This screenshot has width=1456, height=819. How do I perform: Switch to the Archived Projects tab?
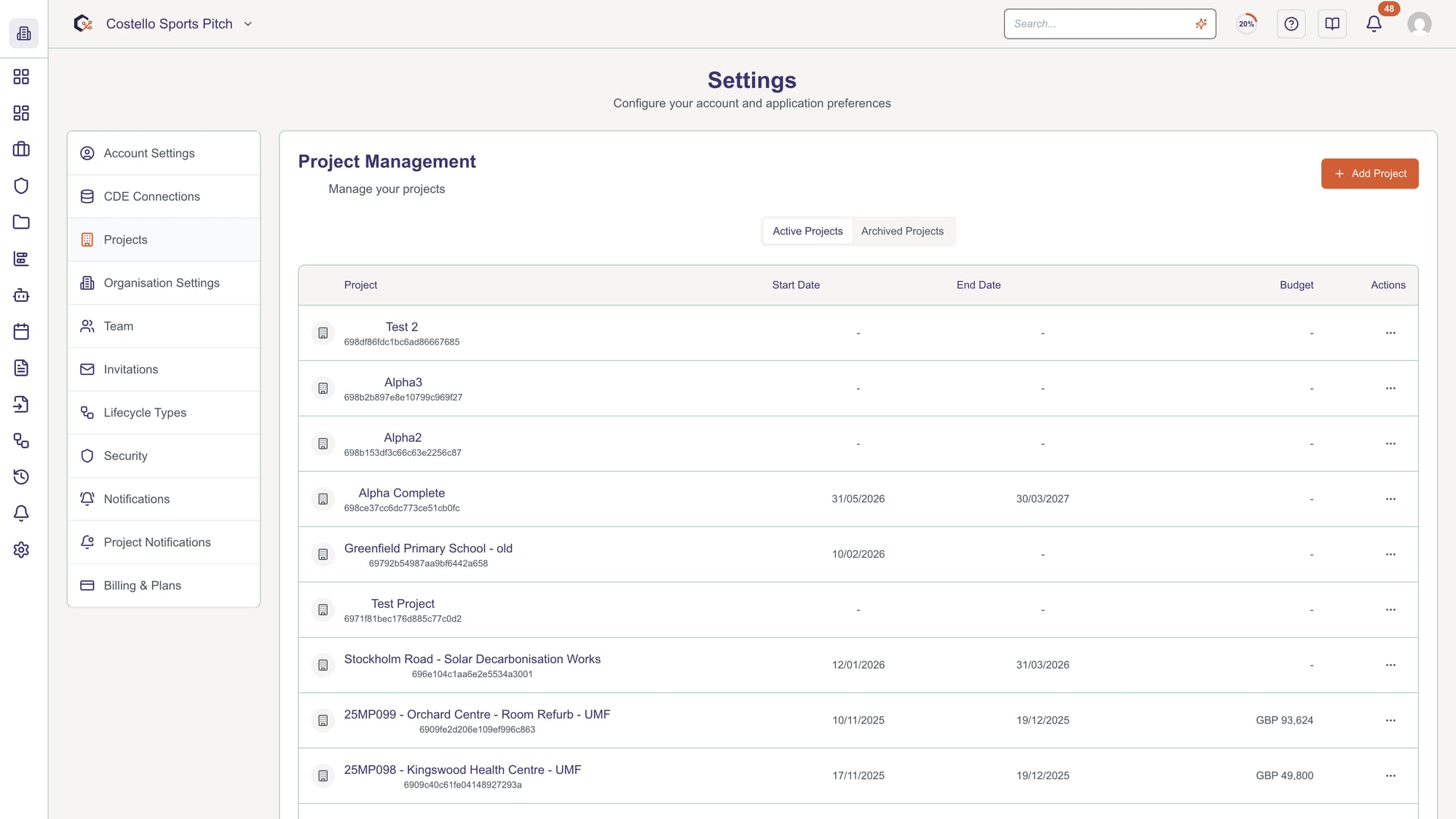click(902, 231)
